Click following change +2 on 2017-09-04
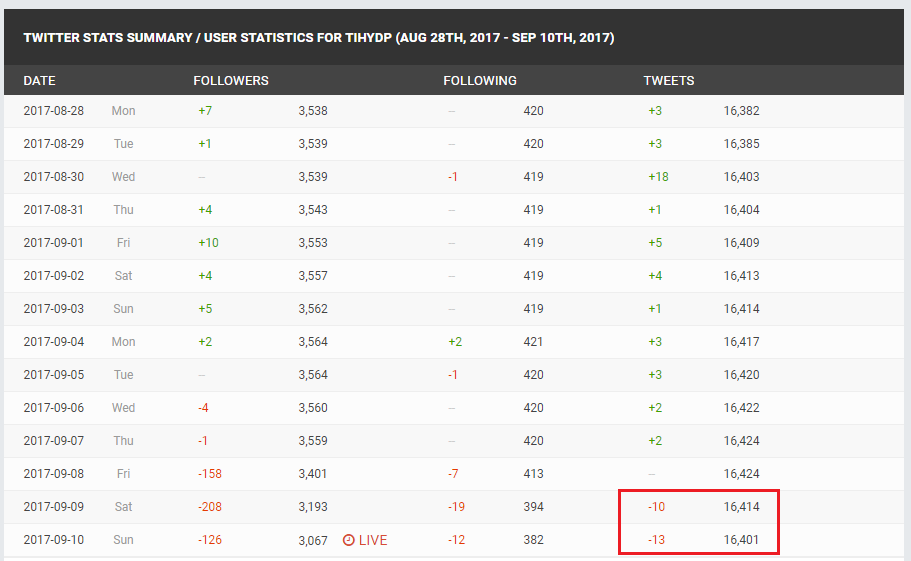This screenshot has height=561, width=911. (455, 342)
